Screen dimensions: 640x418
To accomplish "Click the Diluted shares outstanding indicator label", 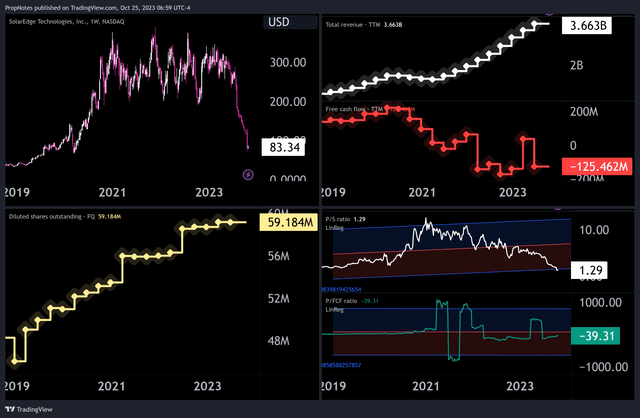I will [50, 215].
